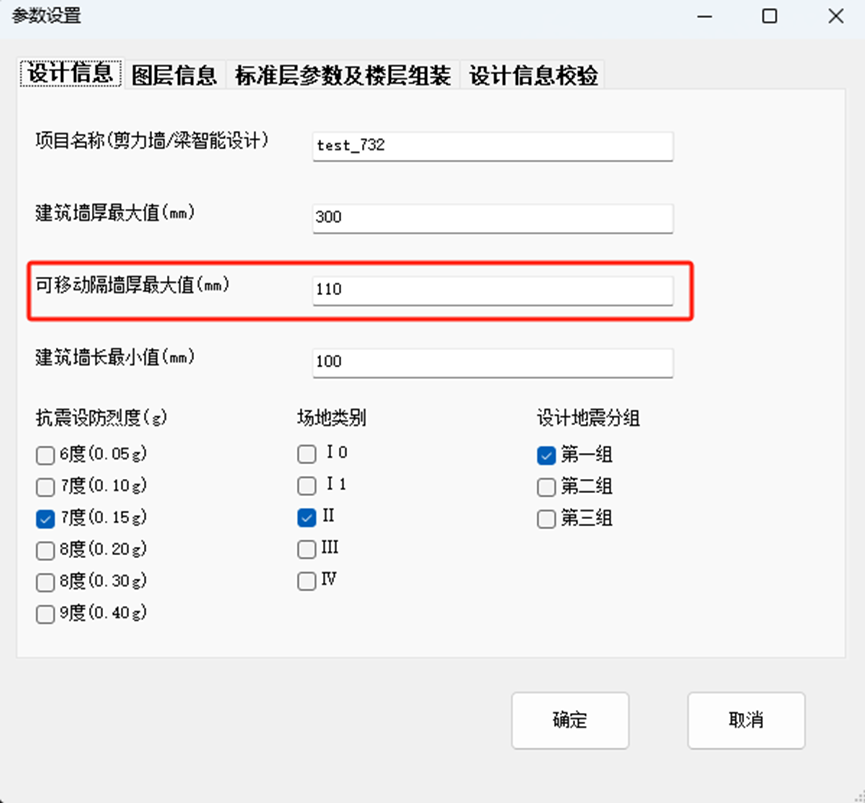The width and height of the screenshot is (865, 803).
Task: Enable the 6度(0.05g) checkbox
Action: pyautogui.click(x=45, y=456)
